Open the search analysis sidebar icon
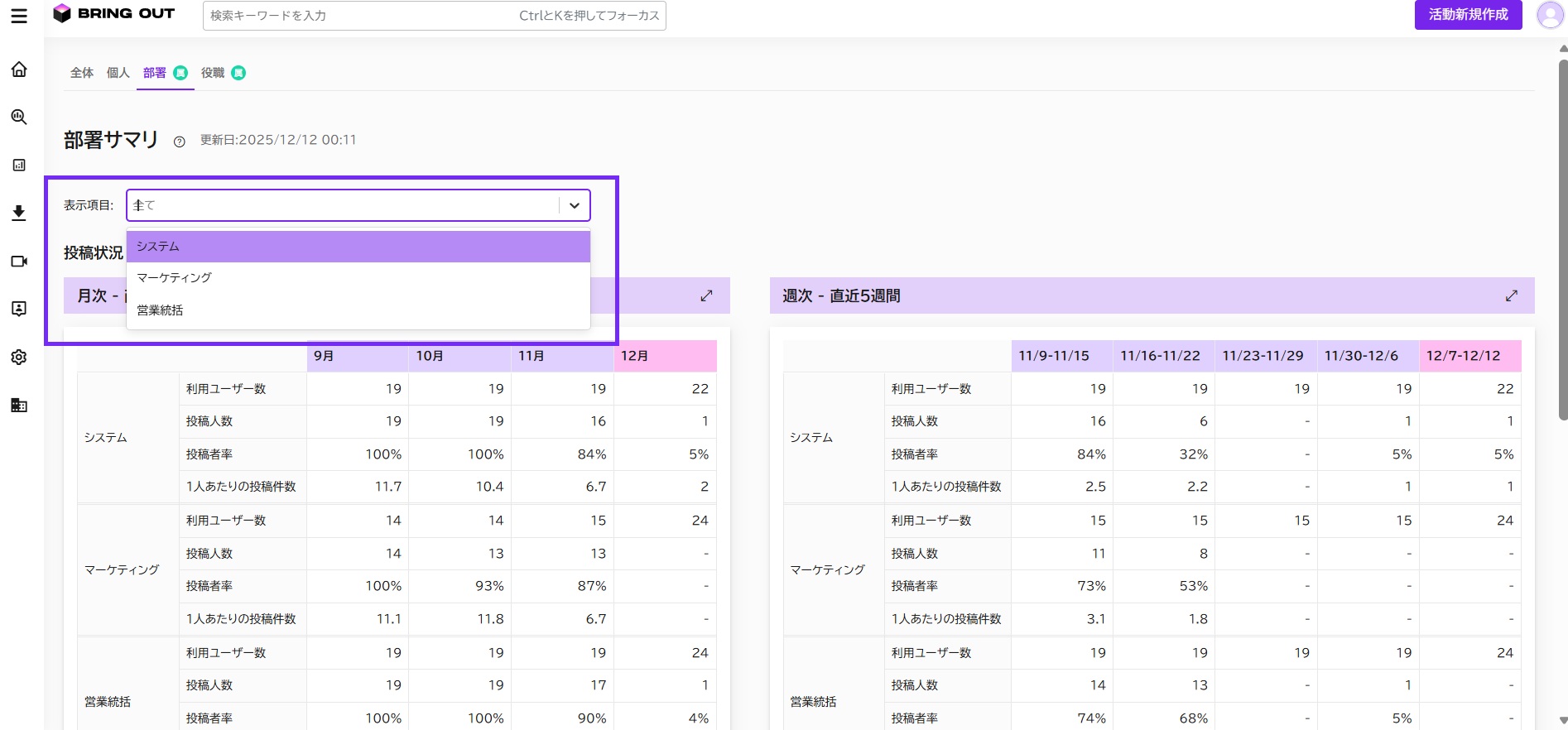 pyautogui.click(x=19, y=117)
